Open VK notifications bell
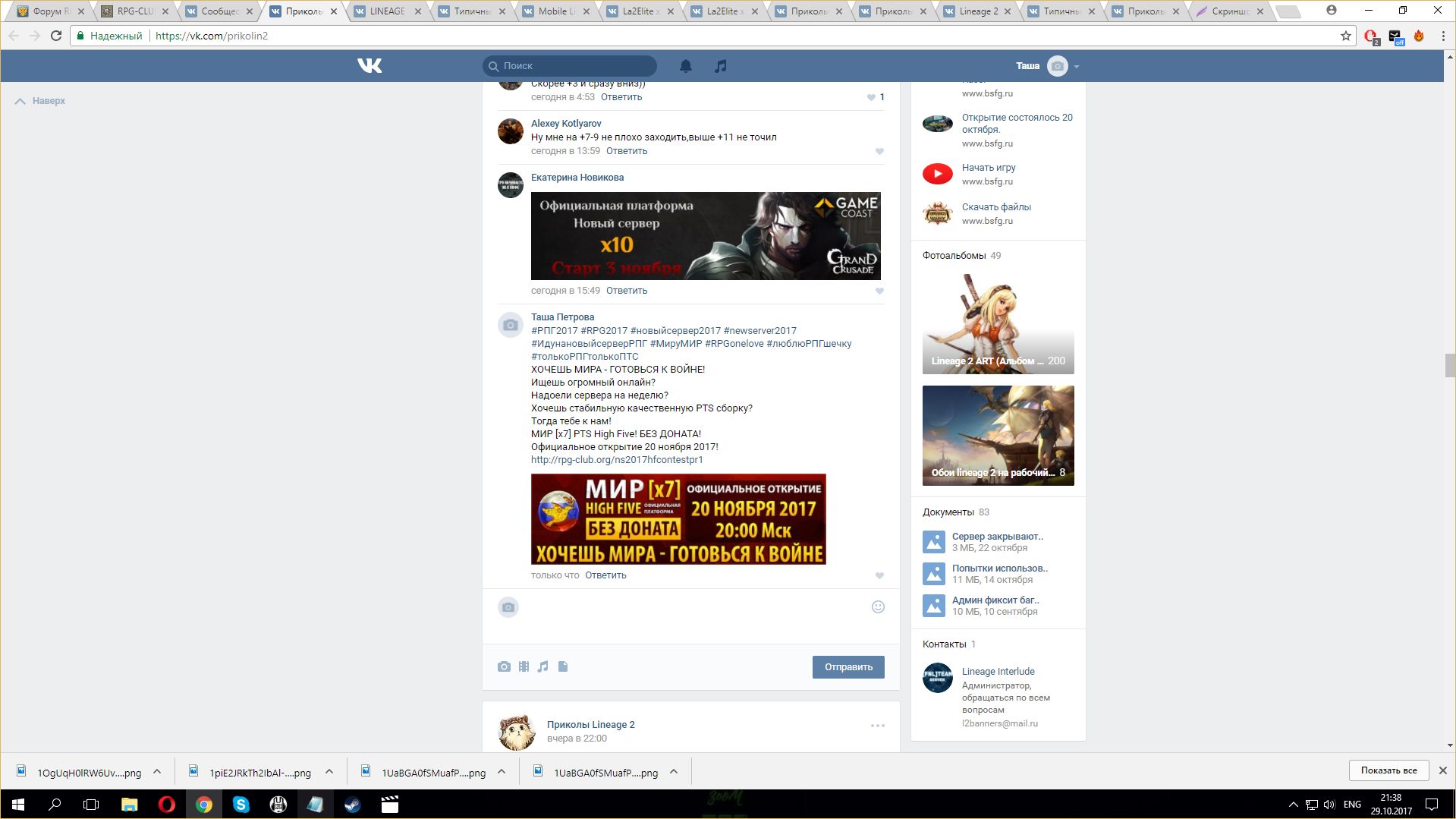1456x819 pixels. pos(685,66)
